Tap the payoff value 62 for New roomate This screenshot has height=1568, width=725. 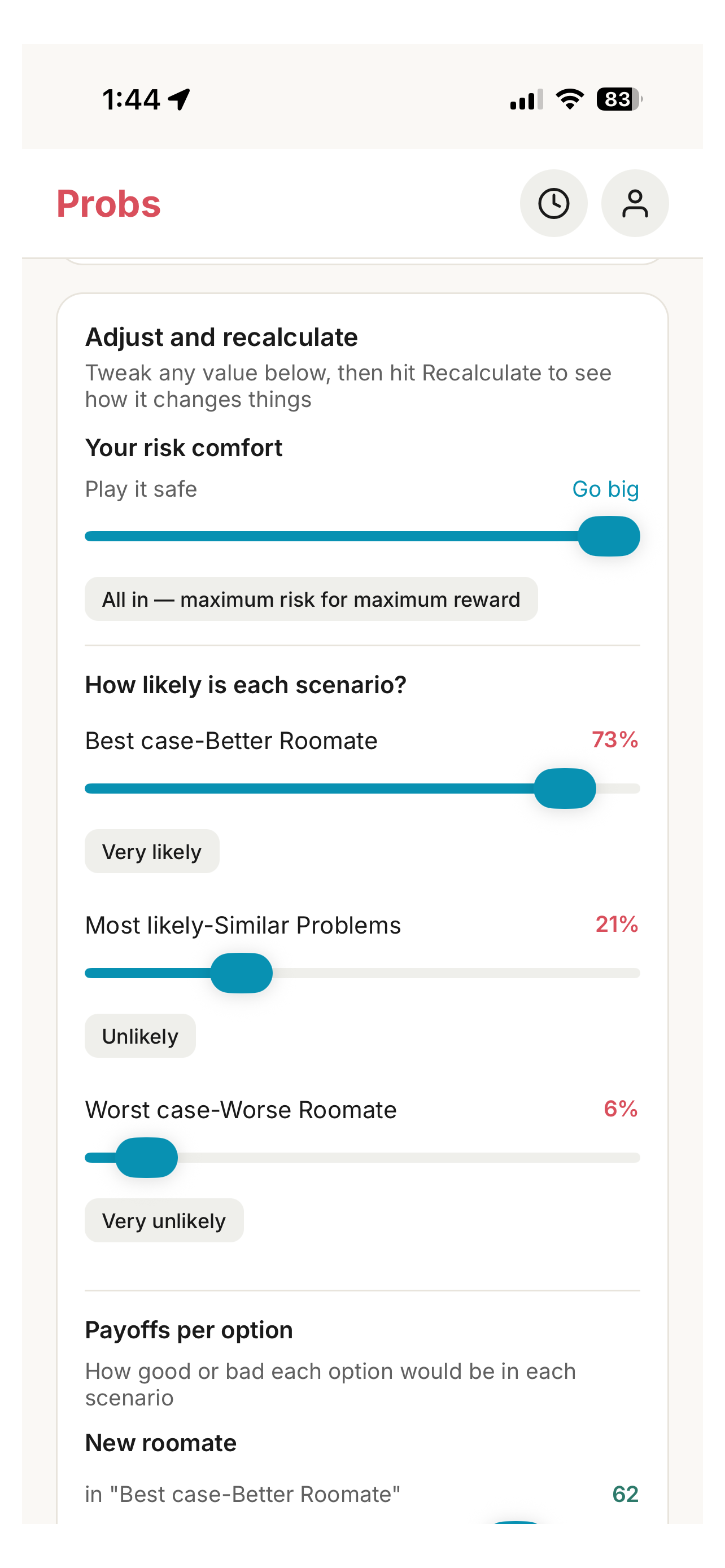pyautogui.click(x=627, y=1495)
